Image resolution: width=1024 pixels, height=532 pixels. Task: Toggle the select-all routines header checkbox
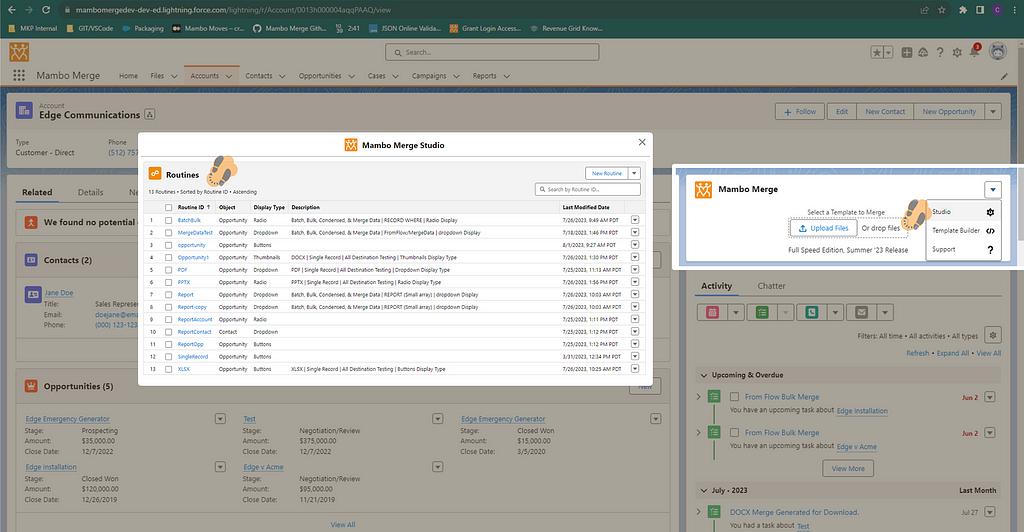168,207
